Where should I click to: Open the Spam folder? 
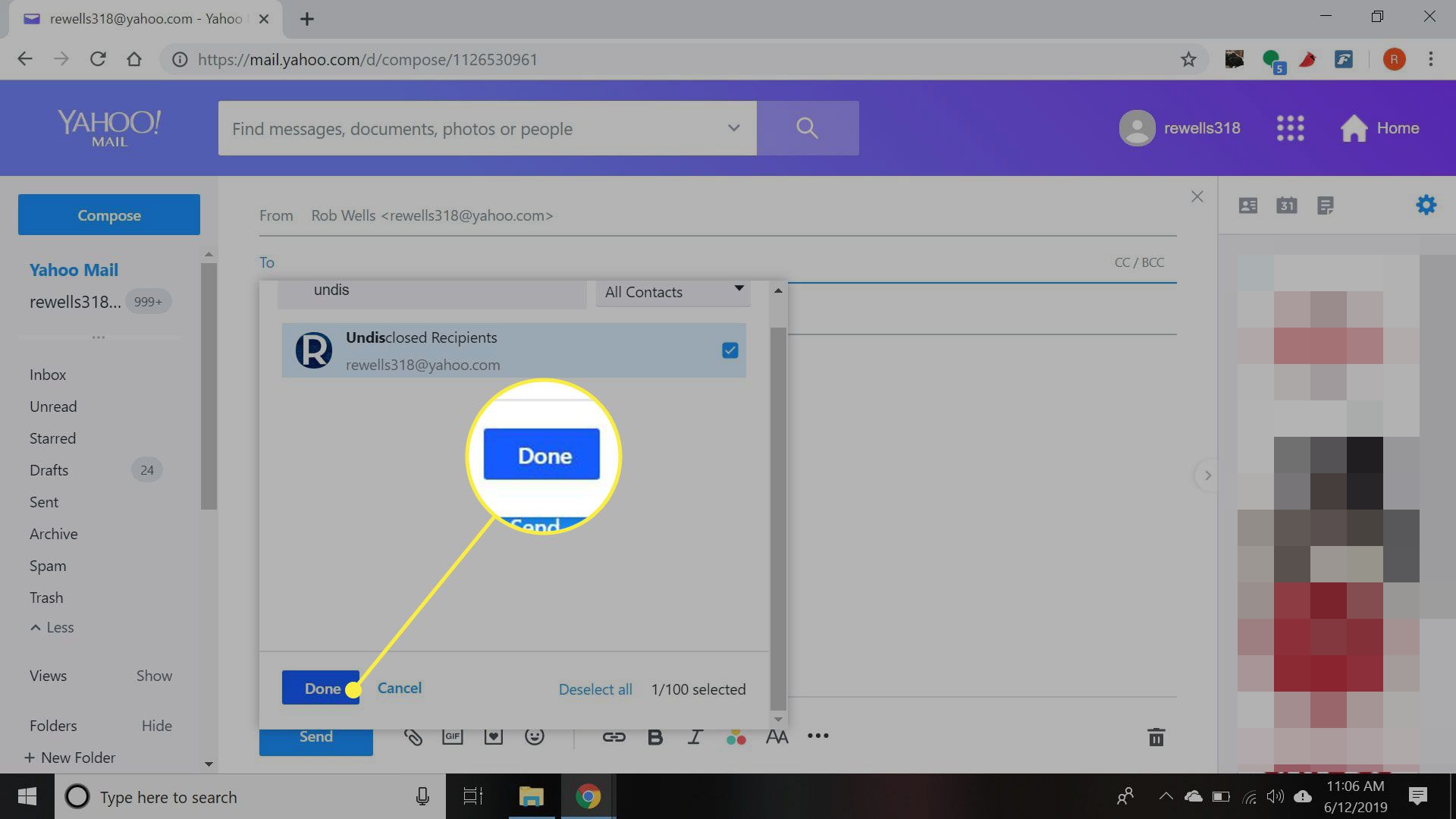[46, 565]
